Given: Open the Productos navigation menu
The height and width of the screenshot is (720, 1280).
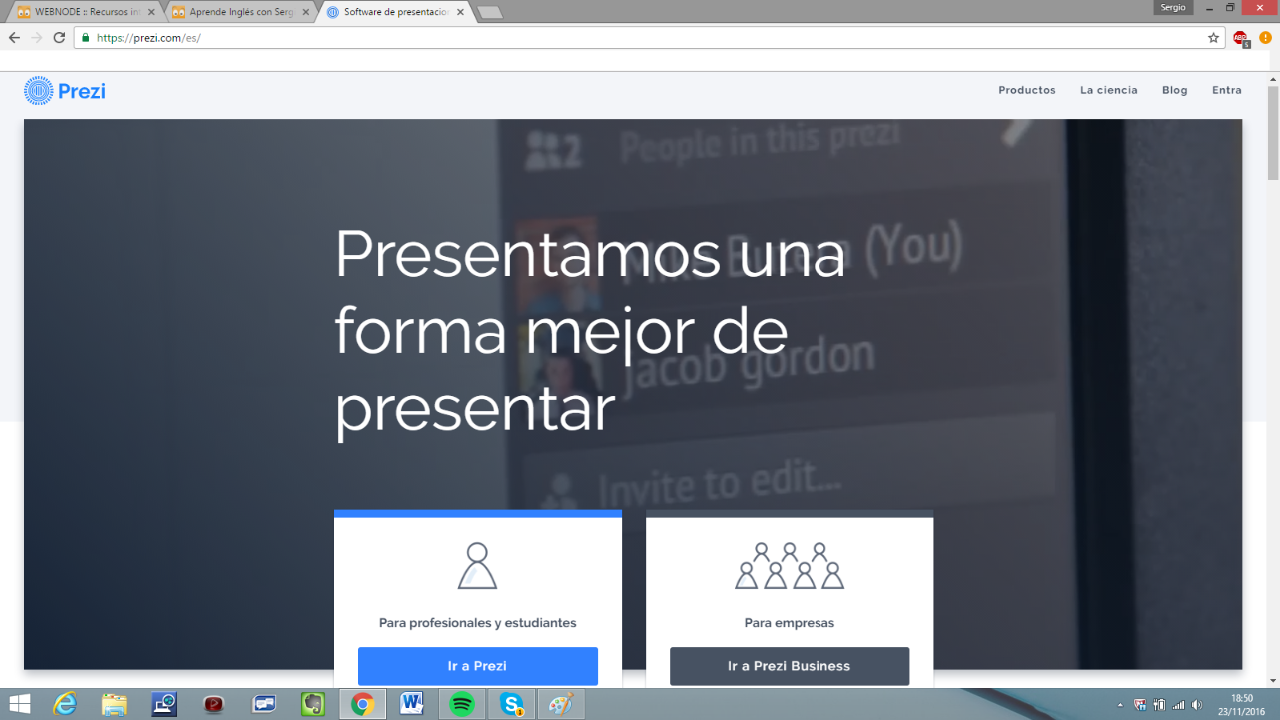Looking at the screenshot, I should coord(1026,90).
